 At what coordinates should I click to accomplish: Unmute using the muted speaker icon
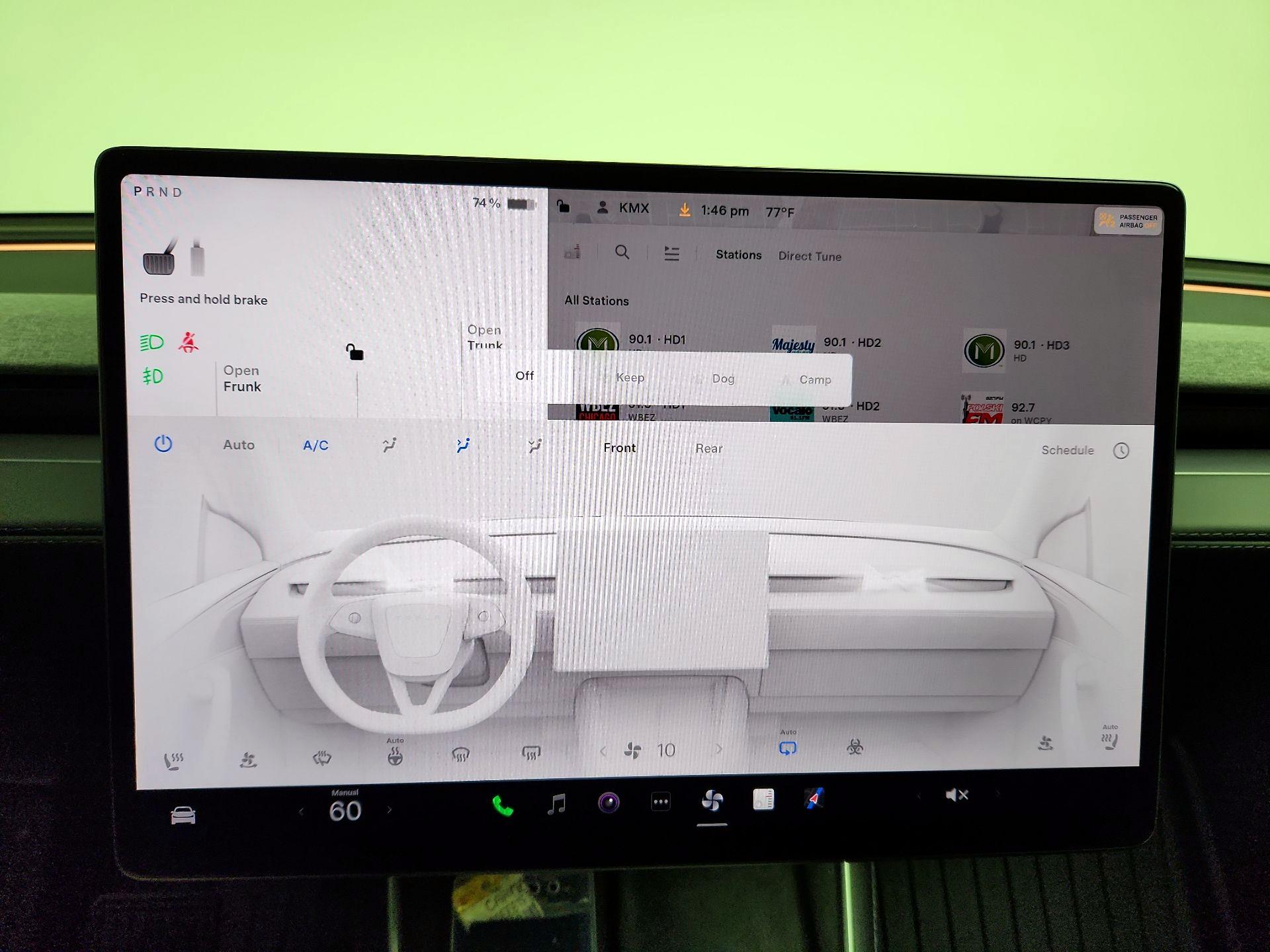[957, 795]
